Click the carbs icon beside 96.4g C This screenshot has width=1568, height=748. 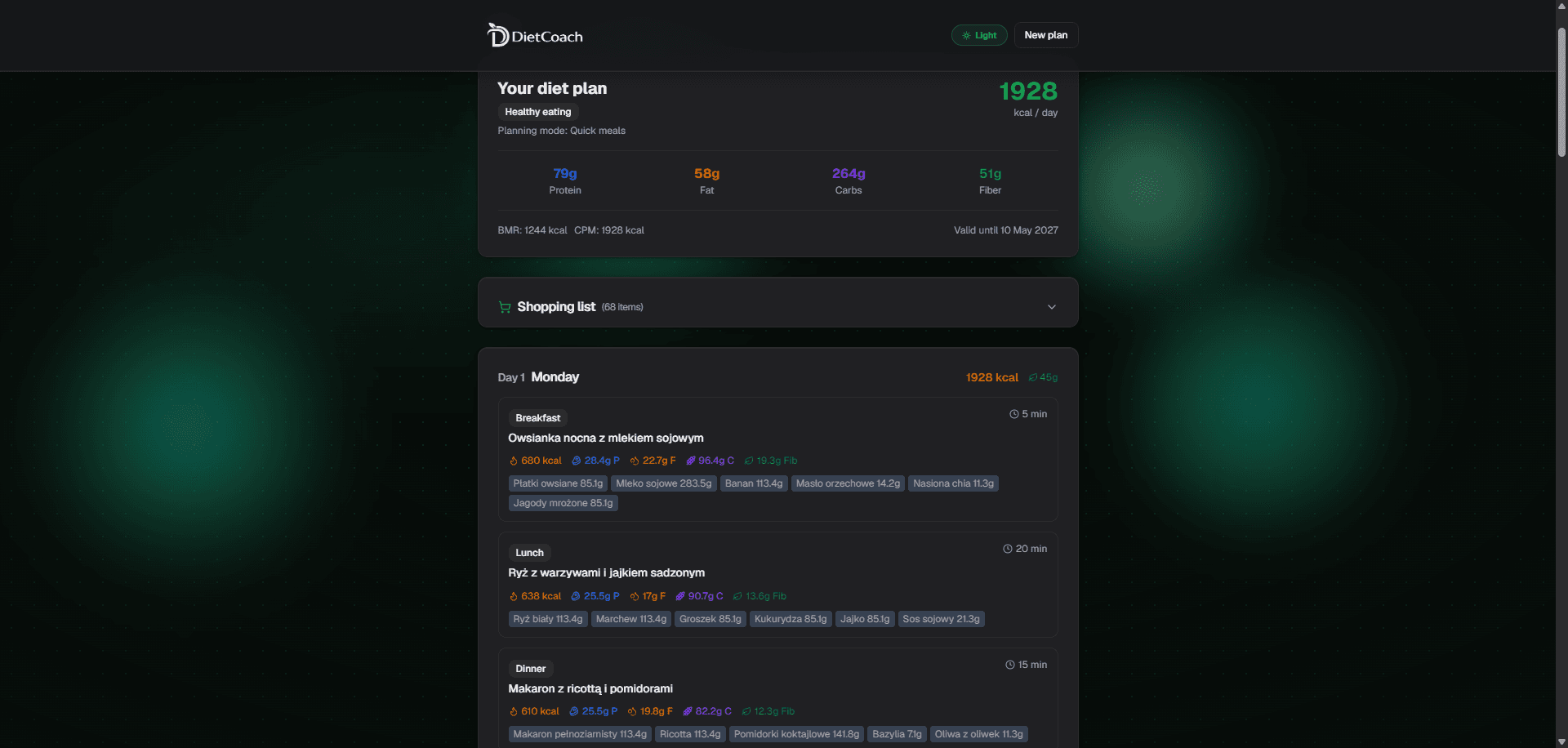(691, 461)
